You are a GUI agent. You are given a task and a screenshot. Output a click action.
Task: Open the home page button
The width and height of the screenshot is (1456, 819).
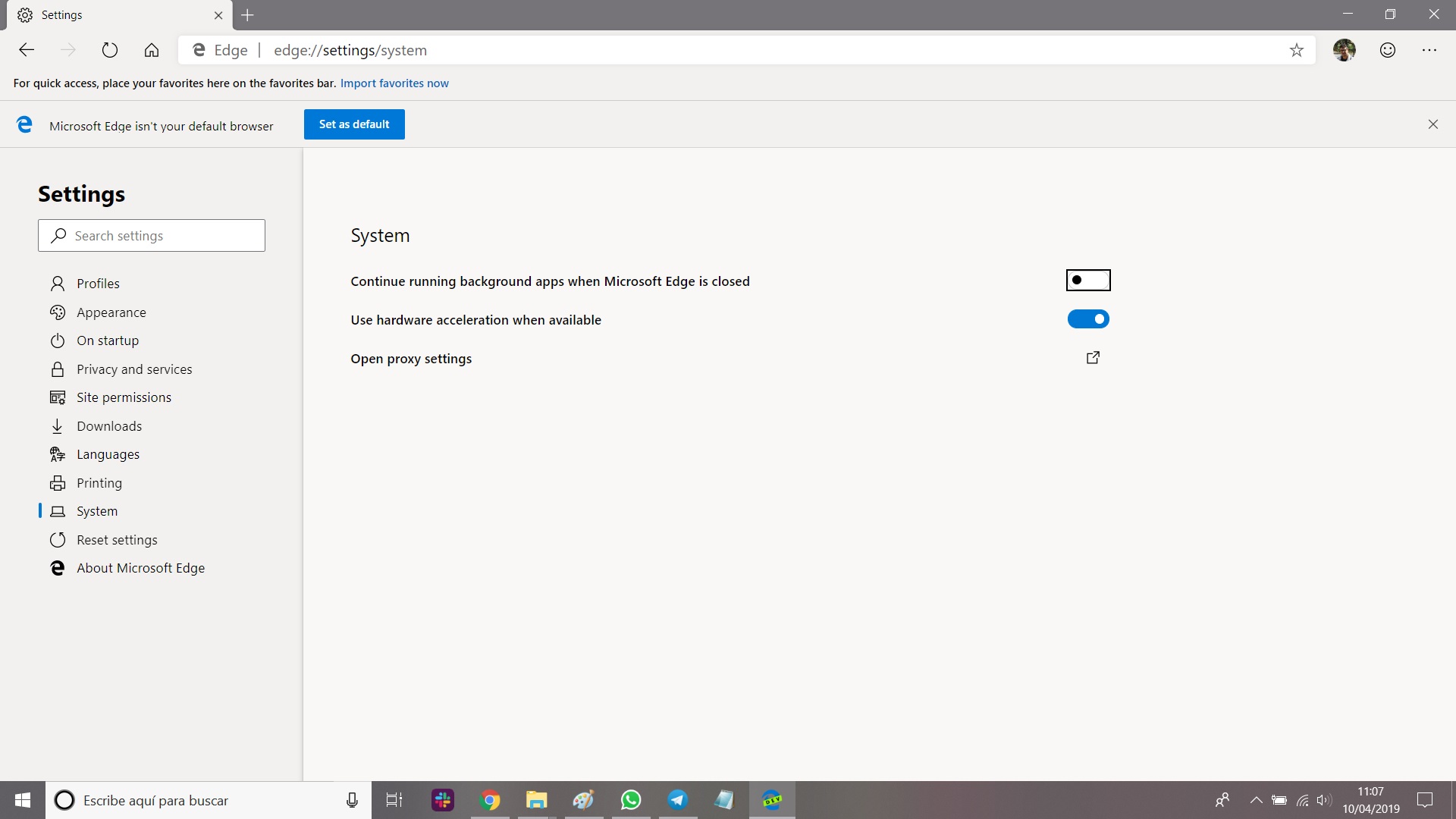click(x=152, y=50)
